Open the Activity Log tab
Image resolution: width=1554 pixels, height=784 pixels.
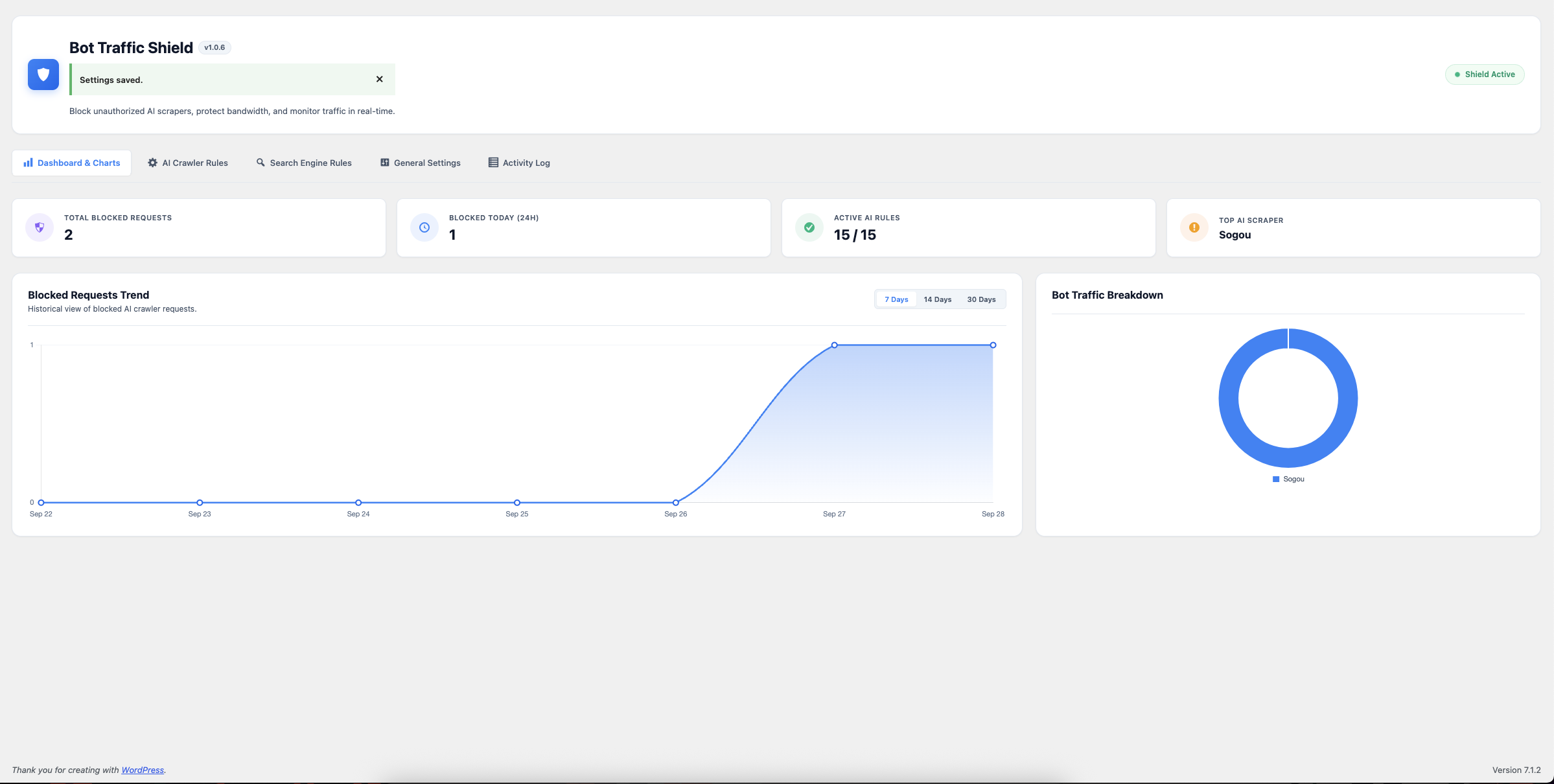click(519, 163)
